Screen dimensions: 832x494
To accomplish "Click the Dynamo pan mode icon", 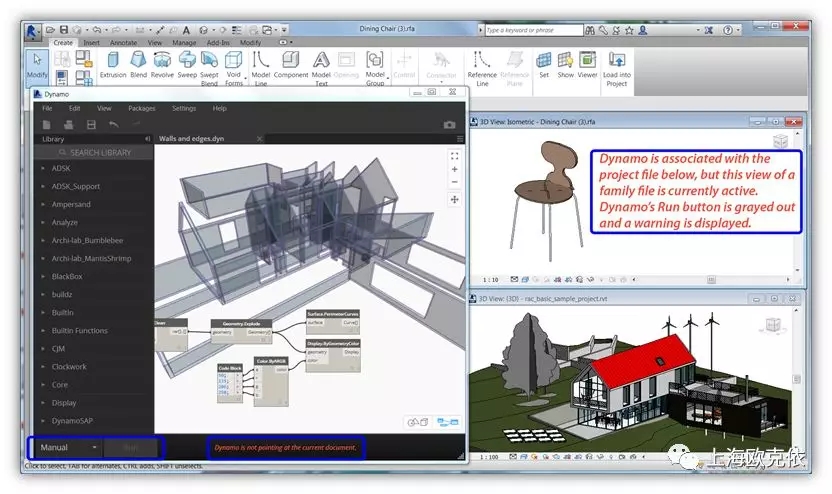I will [x=455, y=200].
